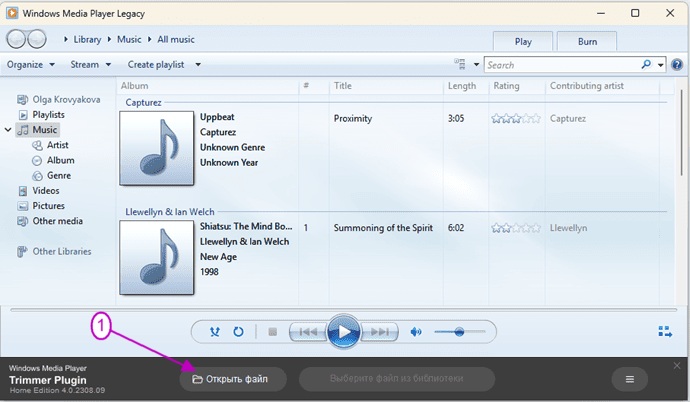Click in the Search field
690x402 pixels.
click(x=562, y=65)
